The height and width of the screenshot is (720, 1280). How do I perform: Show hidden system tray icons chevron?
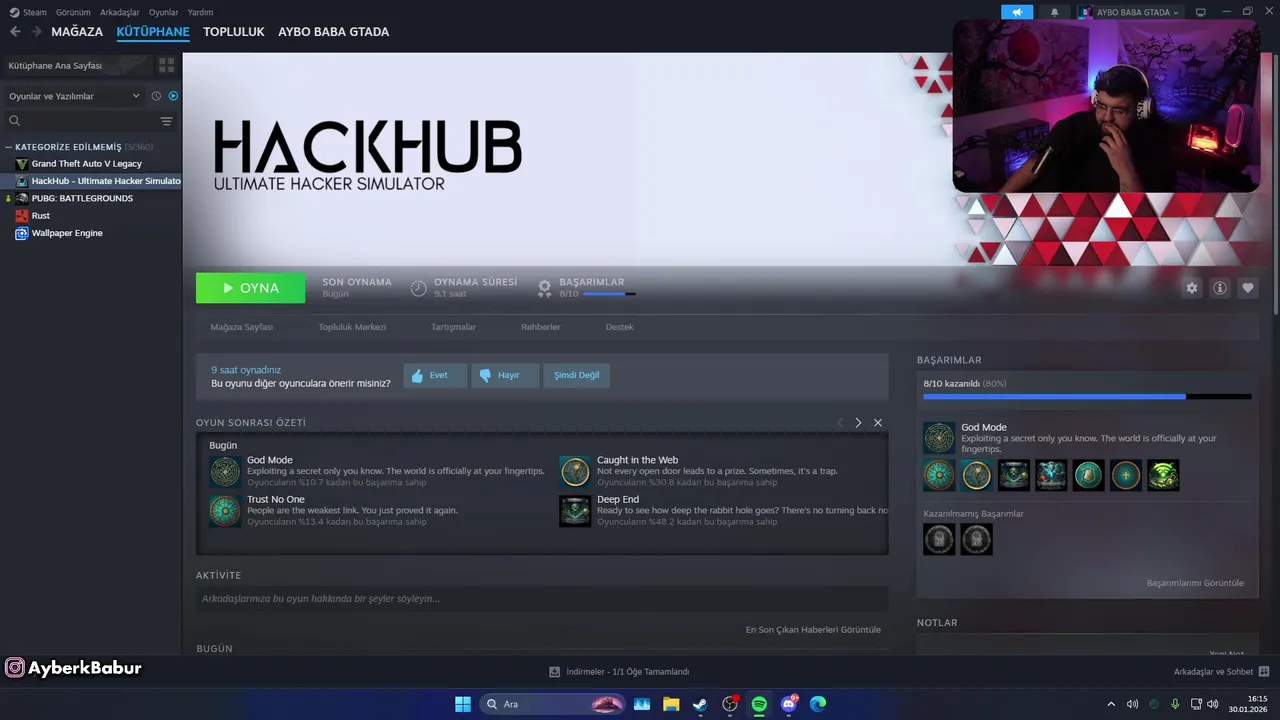click(x=1110, y=704)
